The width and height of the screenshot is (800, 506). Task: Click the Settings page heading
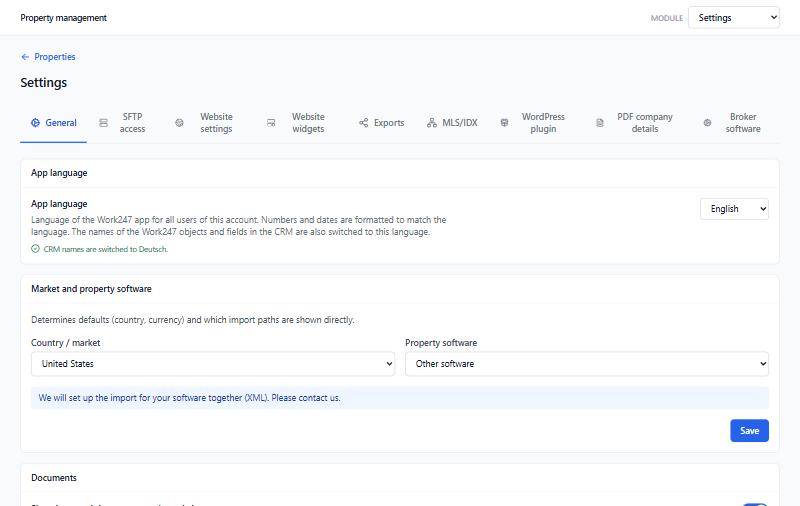[x=43, y=83]
